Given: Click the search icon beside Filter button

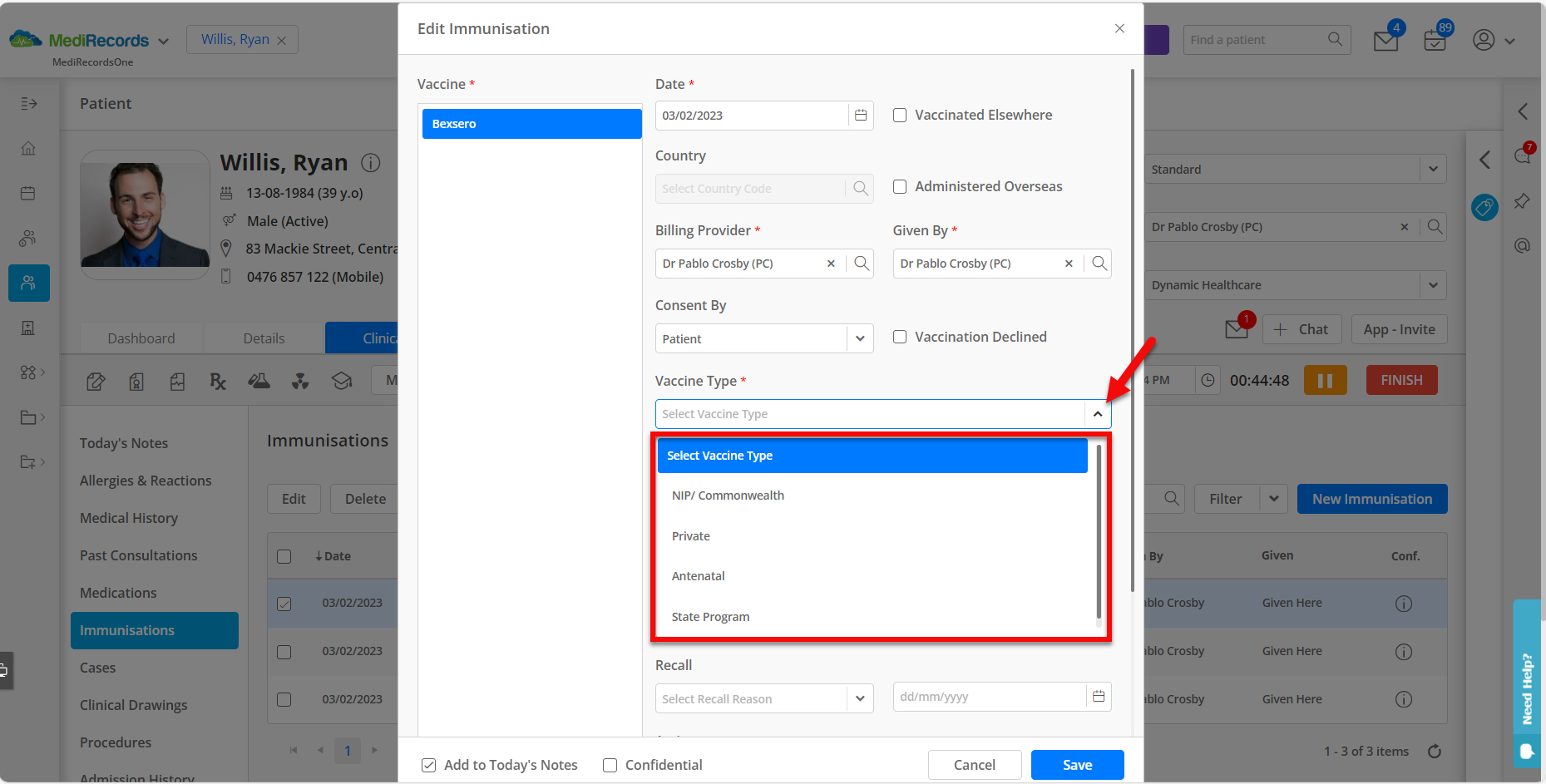Looking at the screenshot, I should point(1171,499).
